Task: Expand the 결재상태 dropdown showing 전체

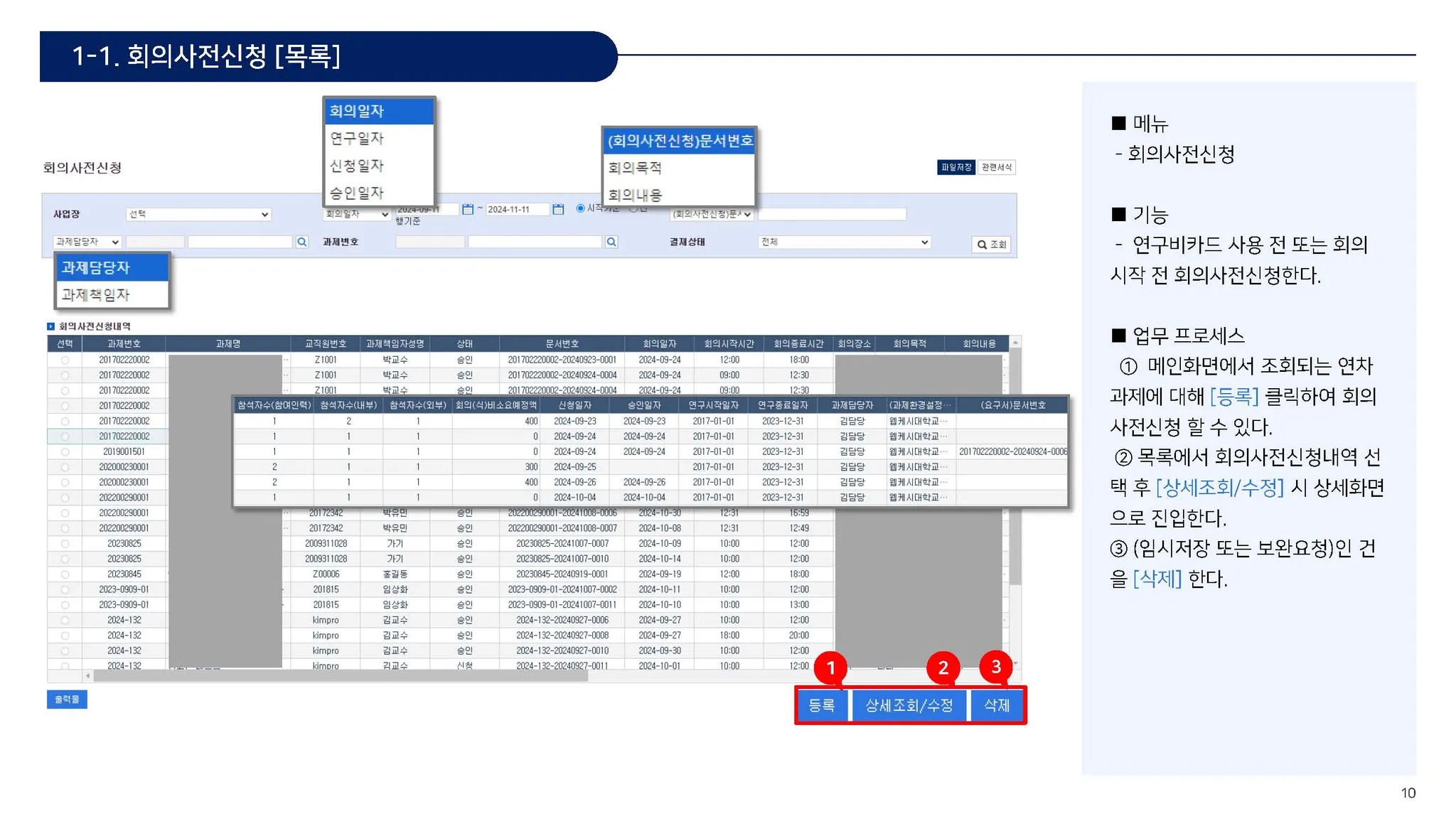Action: click(844, 242)
